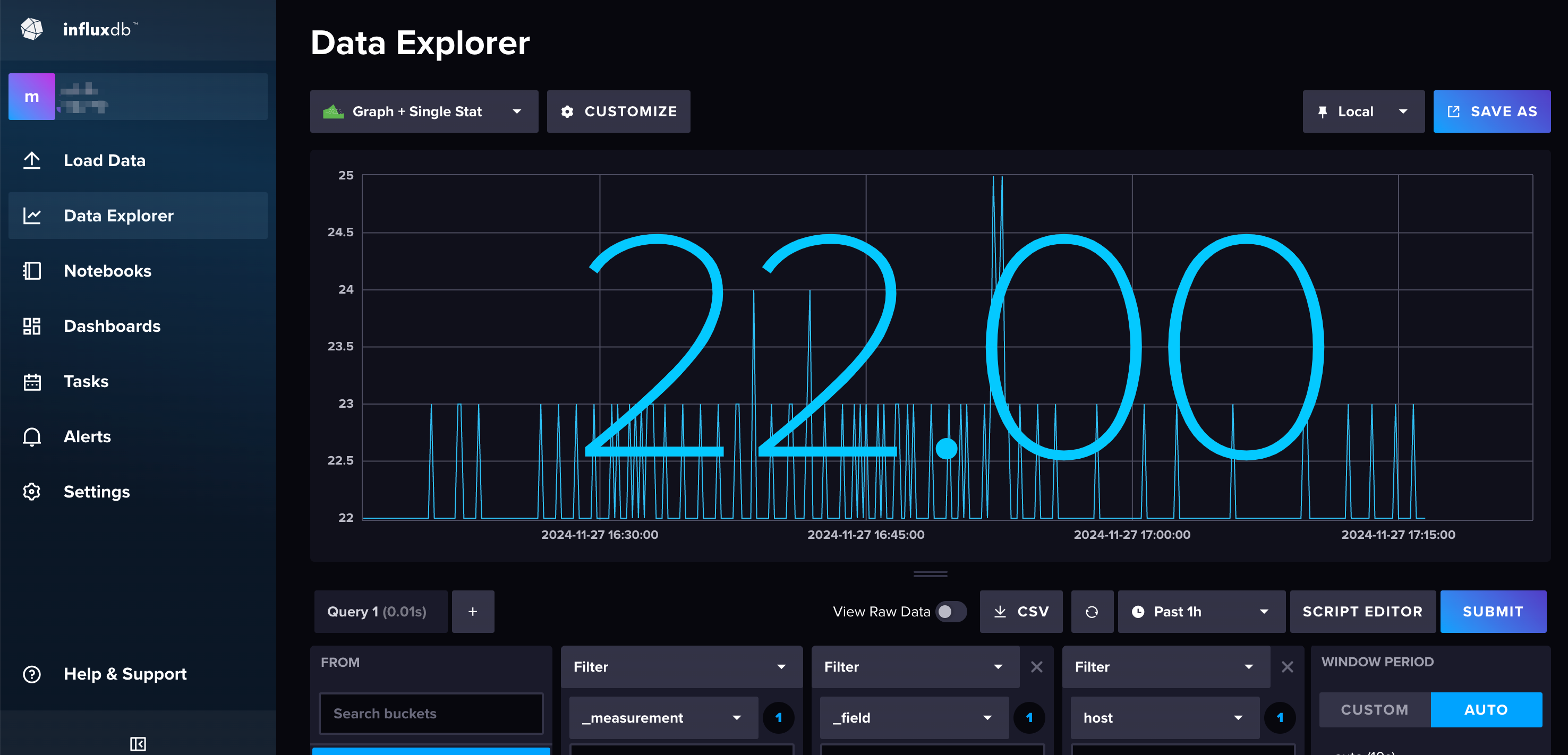Collapse the sidebar navigation
Viewport: 1568px width, 755px height.
(x=138, y=743)
